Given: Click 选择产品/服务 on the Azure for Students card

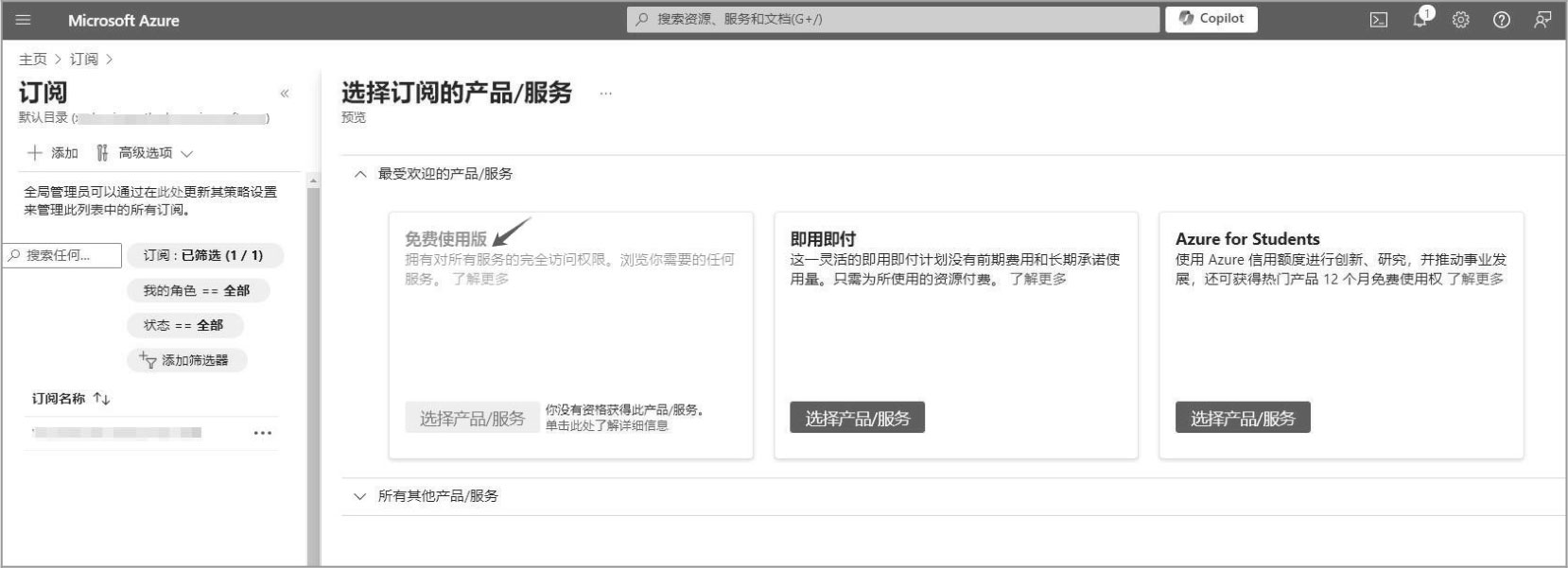Looking at the screenshot, I should [x=1243, y=418].
